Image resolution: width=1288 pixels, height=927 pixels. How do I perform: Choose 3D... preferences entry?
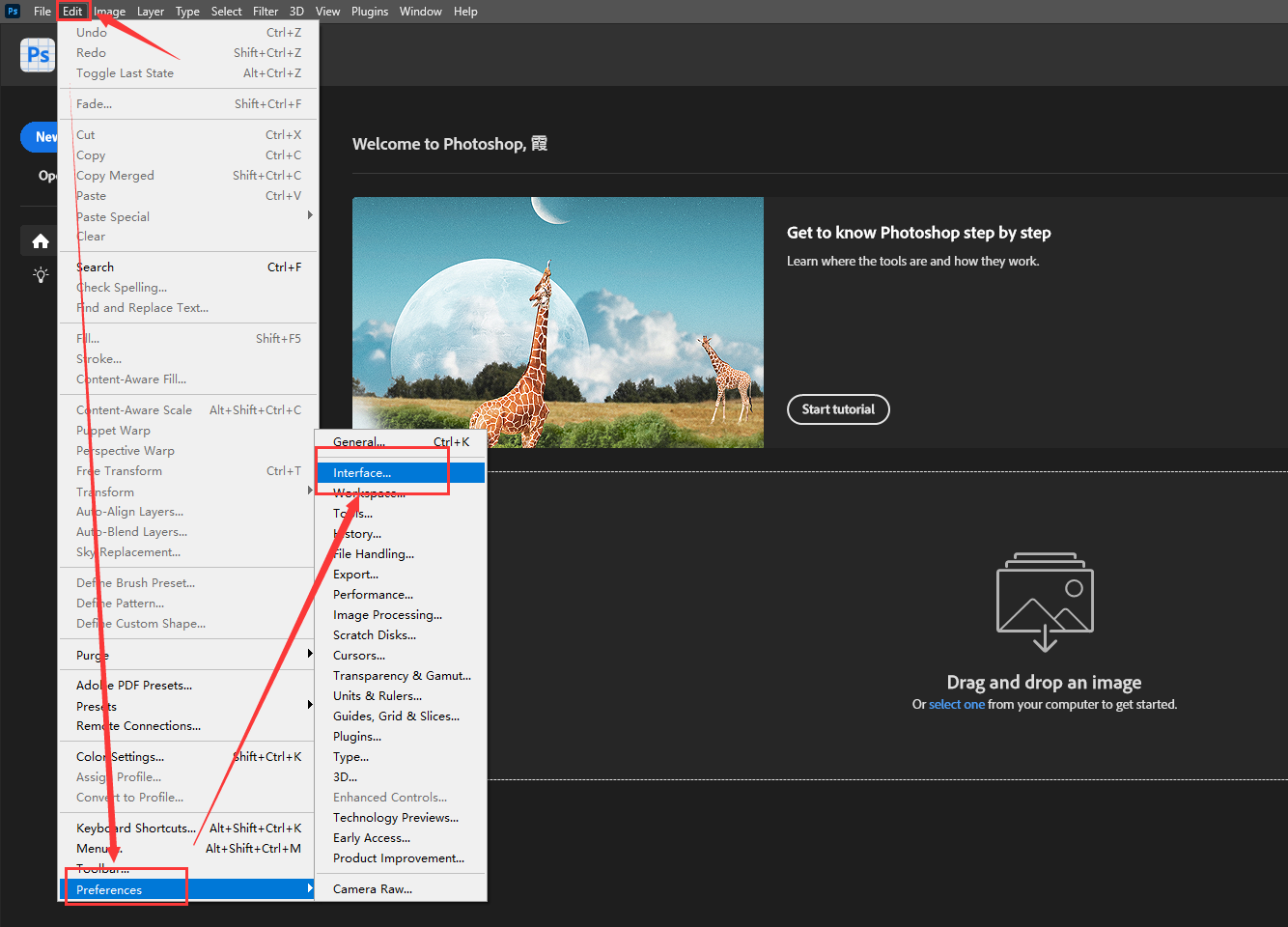(402, 777)
